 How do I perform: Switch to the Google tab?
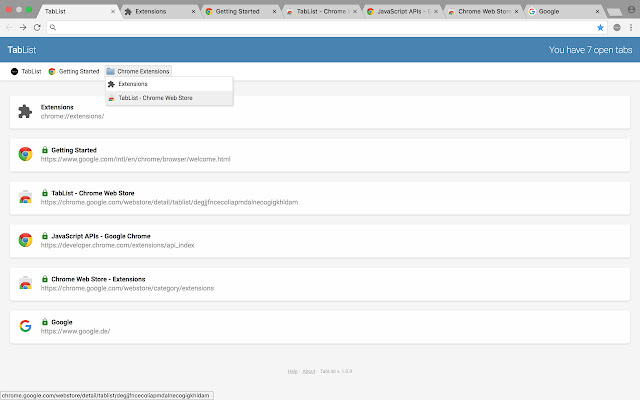click(564, 11)
